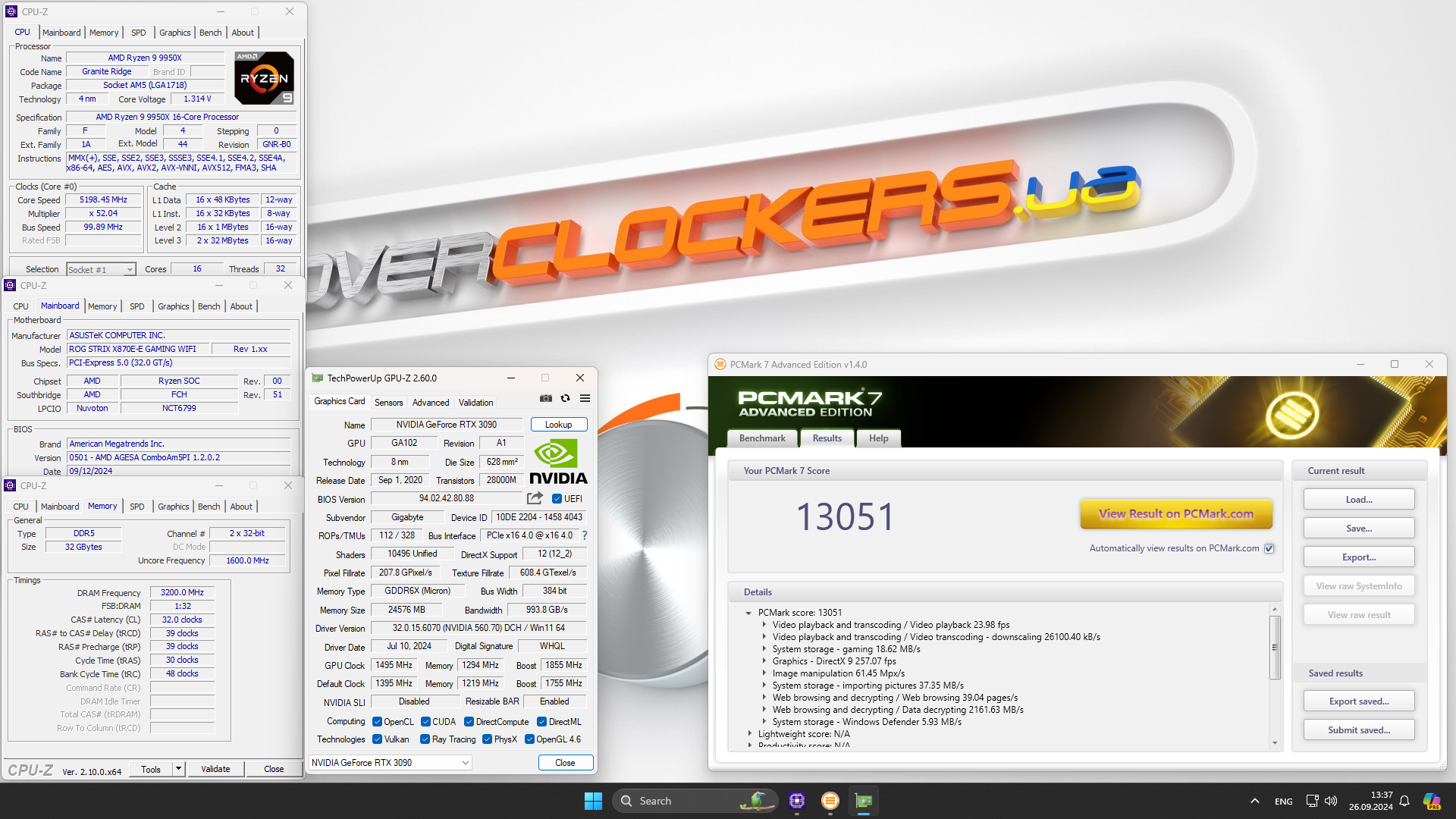Image resolution: width=1456 pixels, height=819 pixels.
Task: Expand the Video playback 23.98 fps row
Action: pos(764,626)
